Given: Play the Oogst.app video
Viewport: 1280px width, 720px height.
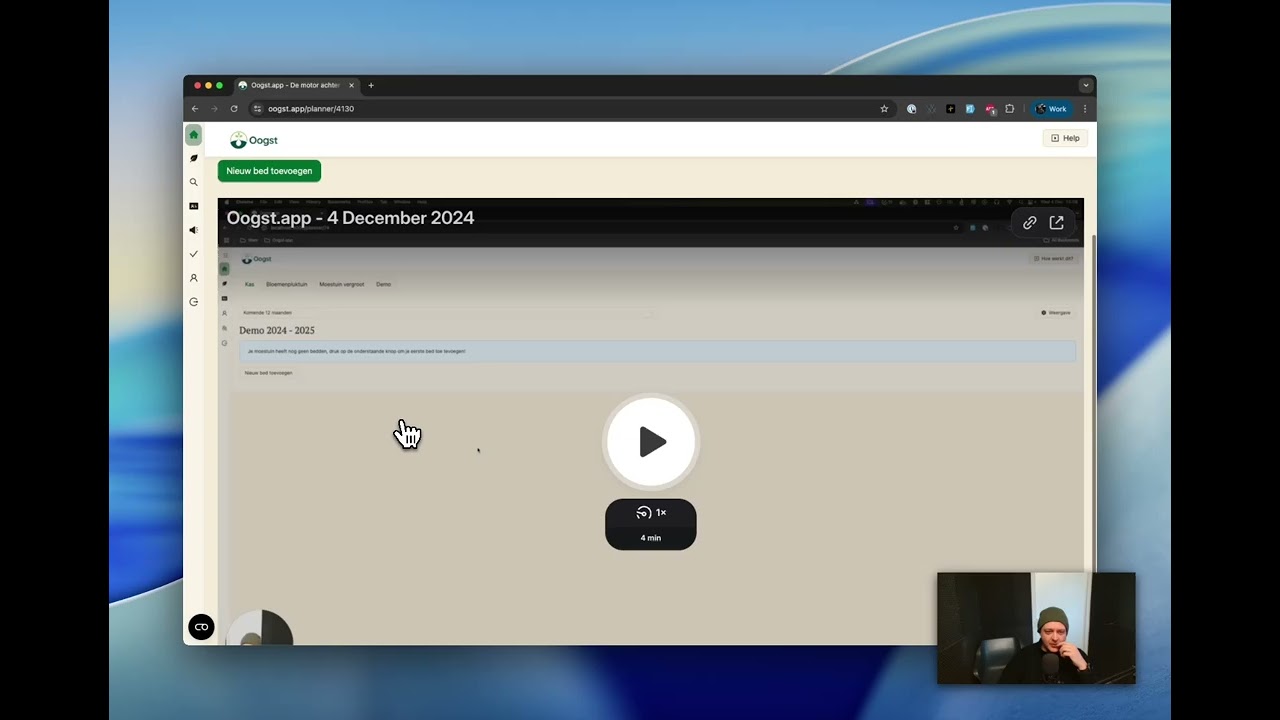Looking at the screenshot, I should pos(651,442).
